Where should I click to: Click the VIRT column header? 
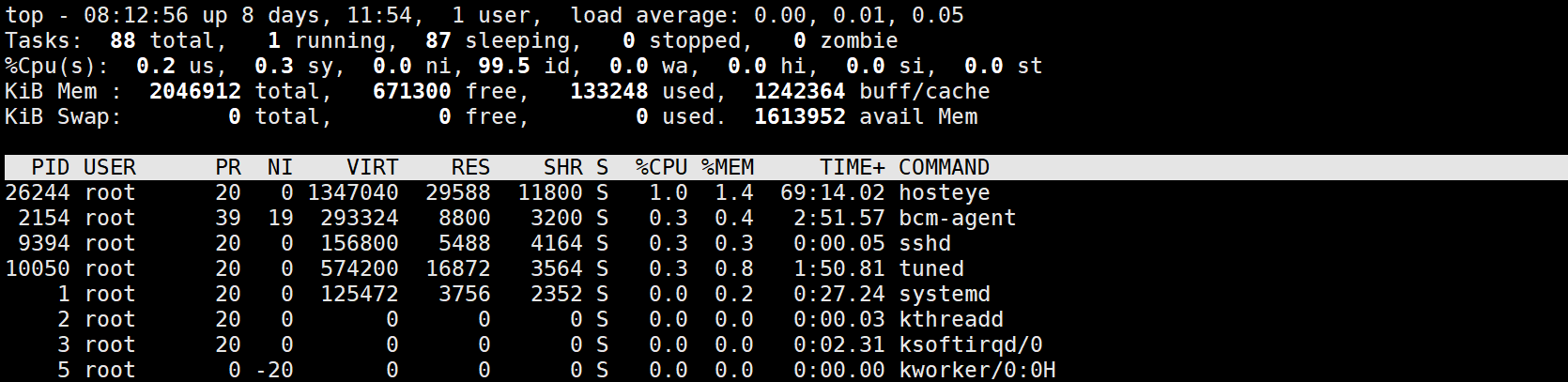click(373, 168)
